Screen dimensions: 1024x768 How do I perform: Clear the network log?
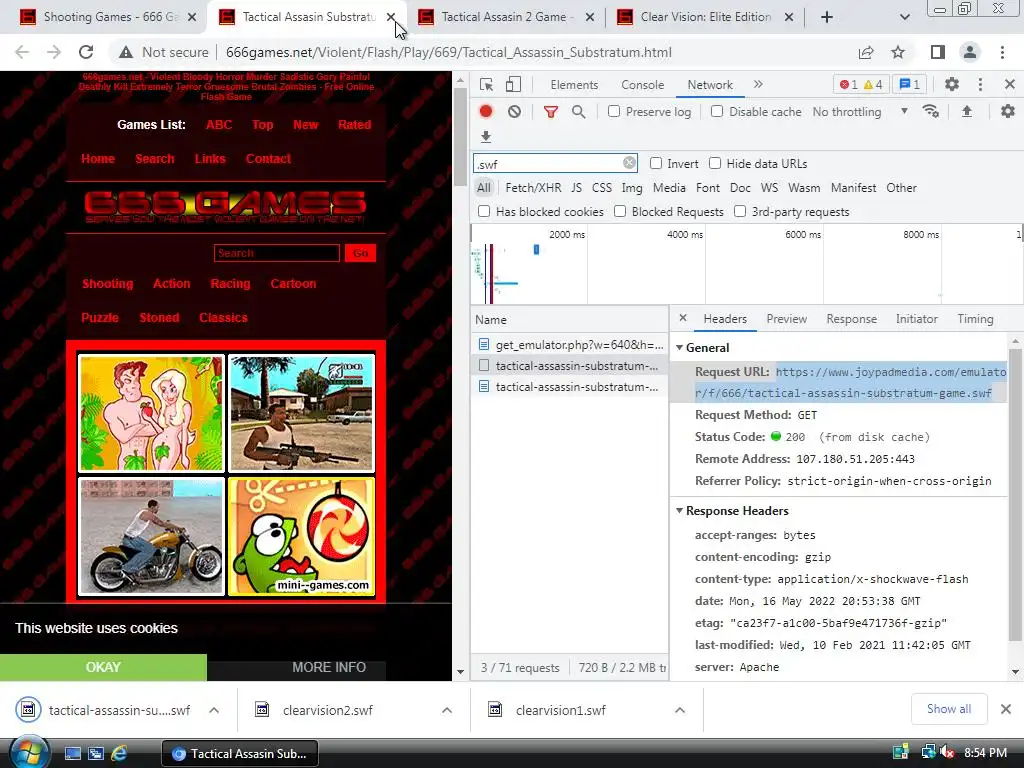515,112
